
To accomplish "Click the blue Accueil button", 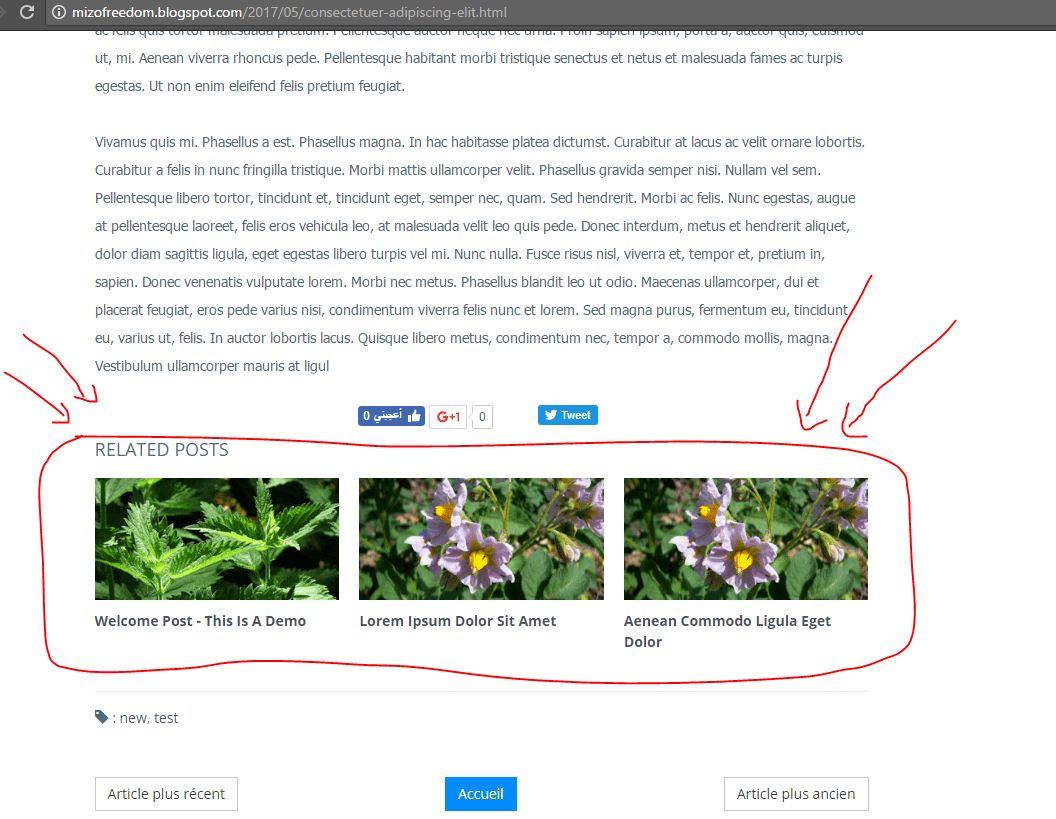I will click(481, 794).
